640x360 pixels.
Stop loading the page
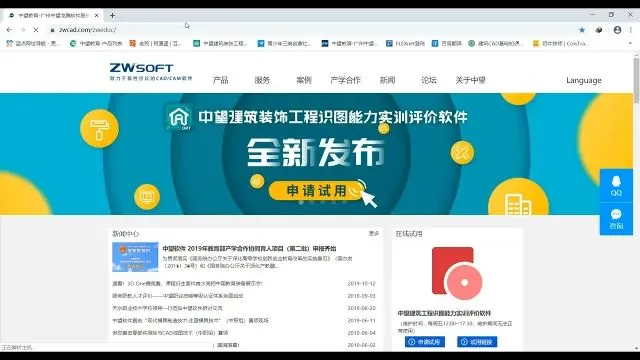pos(36,30)
